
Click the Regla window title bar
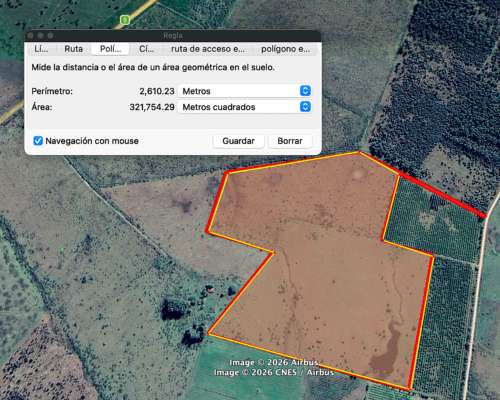point(173,36)
